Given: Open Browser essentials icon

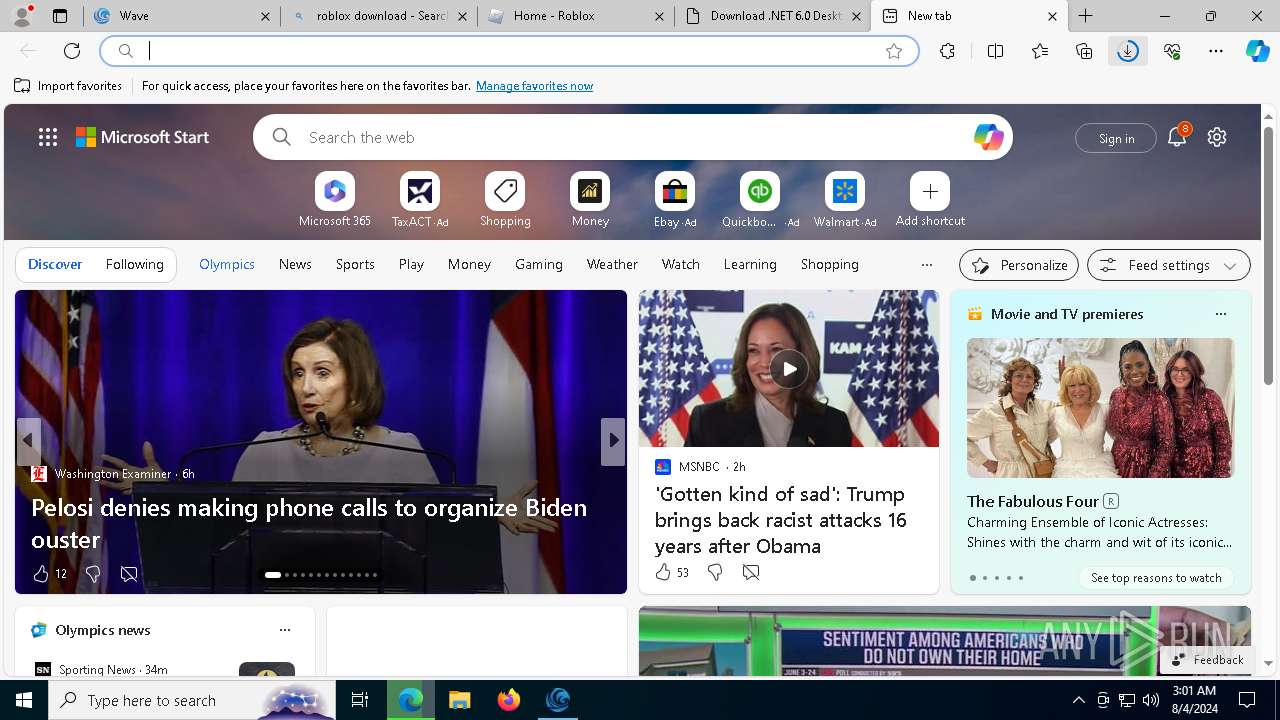Looking at the screenshot, I should [1172, 51].
